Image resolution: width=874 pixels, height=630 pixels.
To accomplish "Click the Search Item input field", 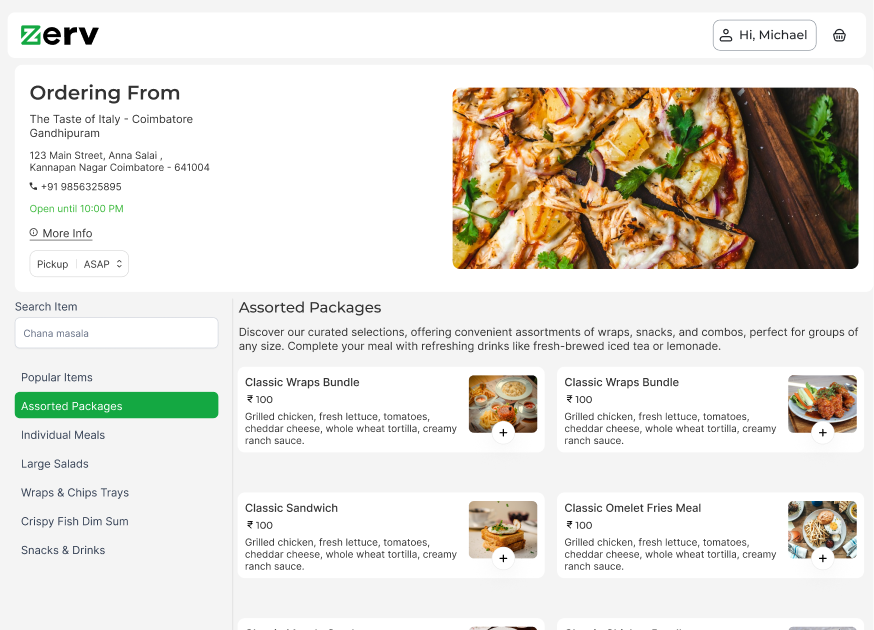I will 116,332.
